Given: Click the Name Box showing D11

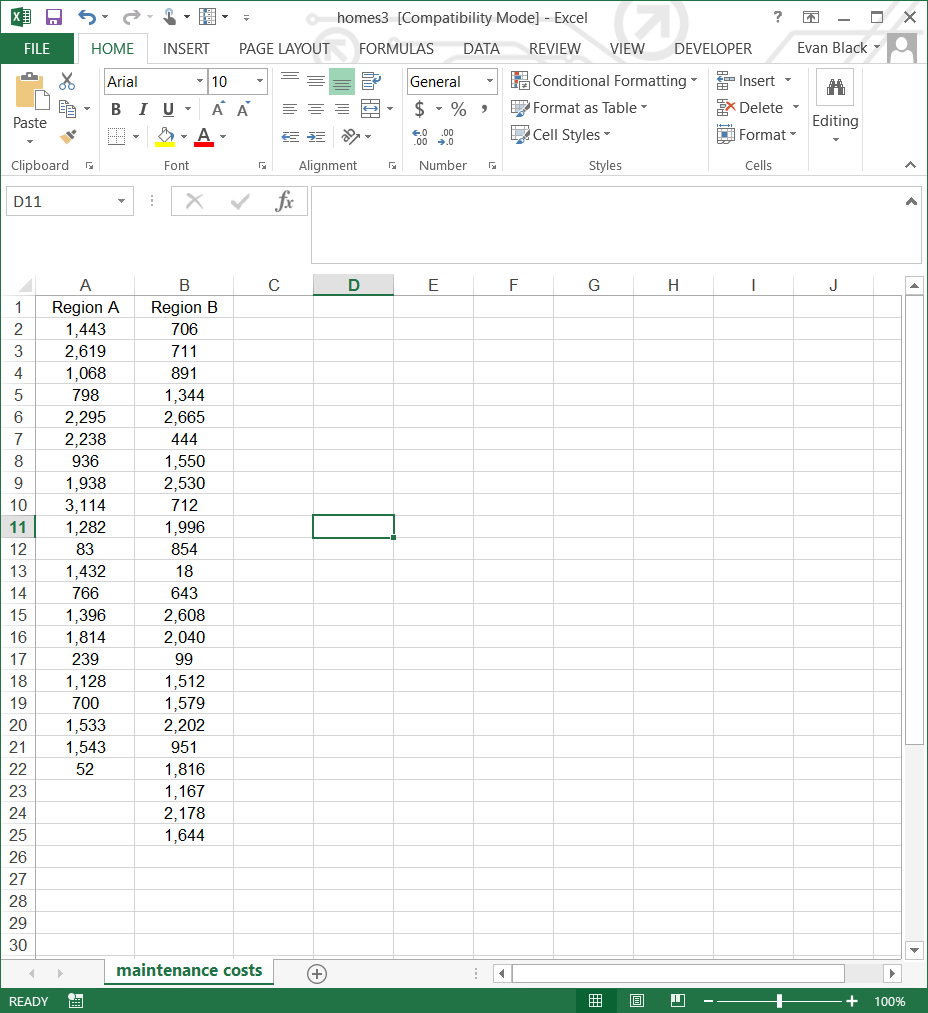Looking at the screenshot, I should pos(60,202).
